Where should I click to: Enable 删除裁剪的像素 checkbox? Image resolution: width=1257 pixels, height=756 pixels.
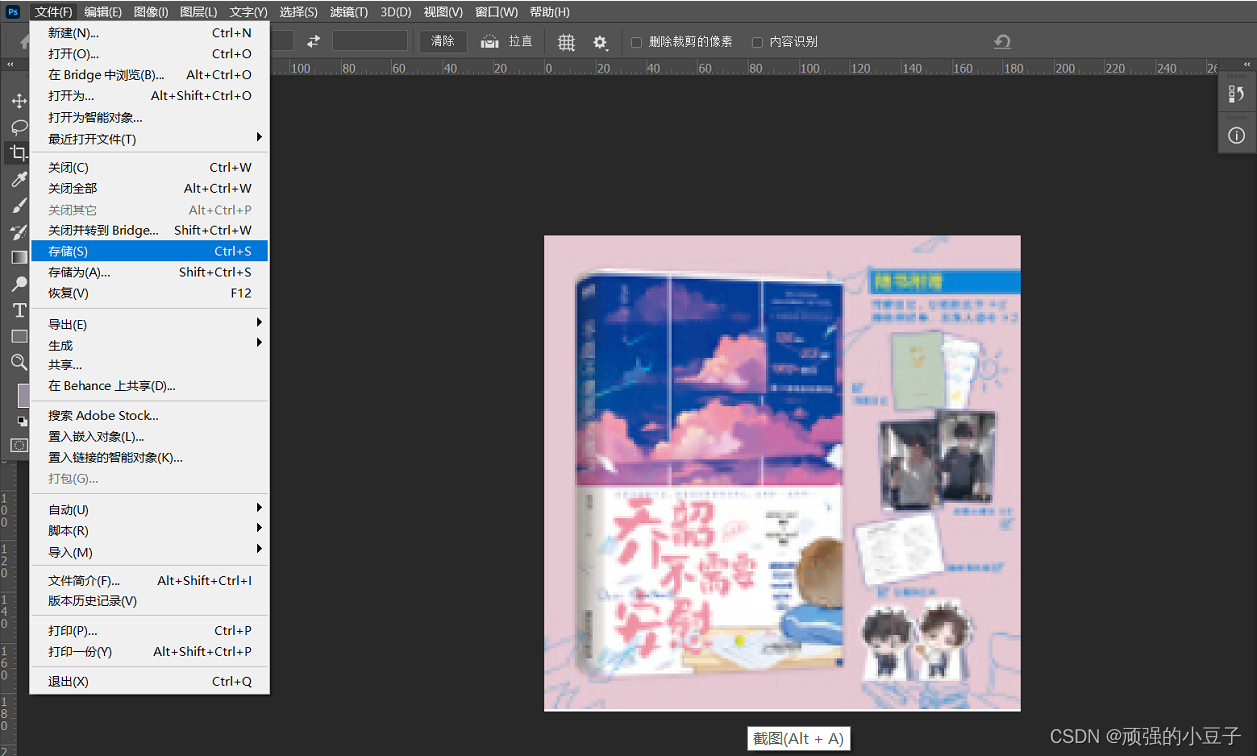(636, 42)
